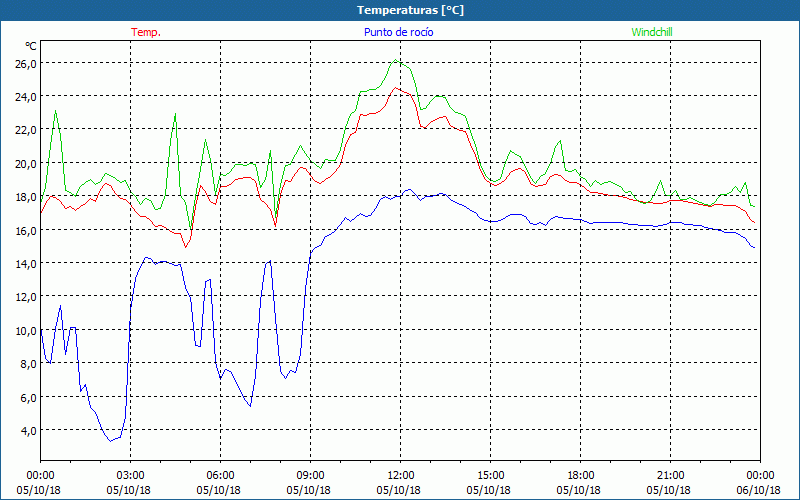800x500 pixels.
Task: Click the 06/10/18 date label
Action: [759, 490]
